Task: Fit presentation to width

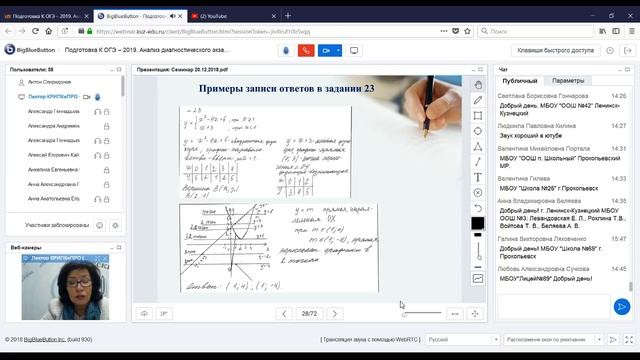Action: point(455,313)
